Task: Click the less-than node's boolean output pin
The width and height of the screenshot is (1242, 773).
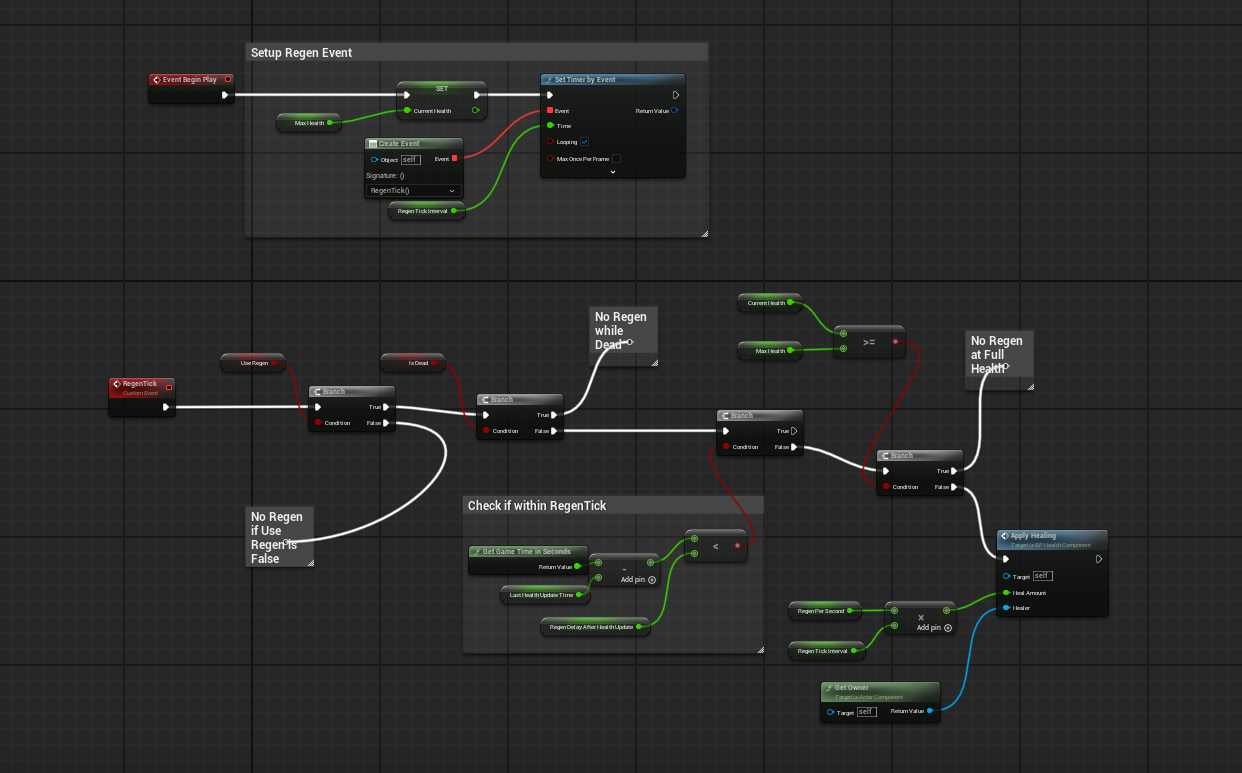Action: point(736,546)
